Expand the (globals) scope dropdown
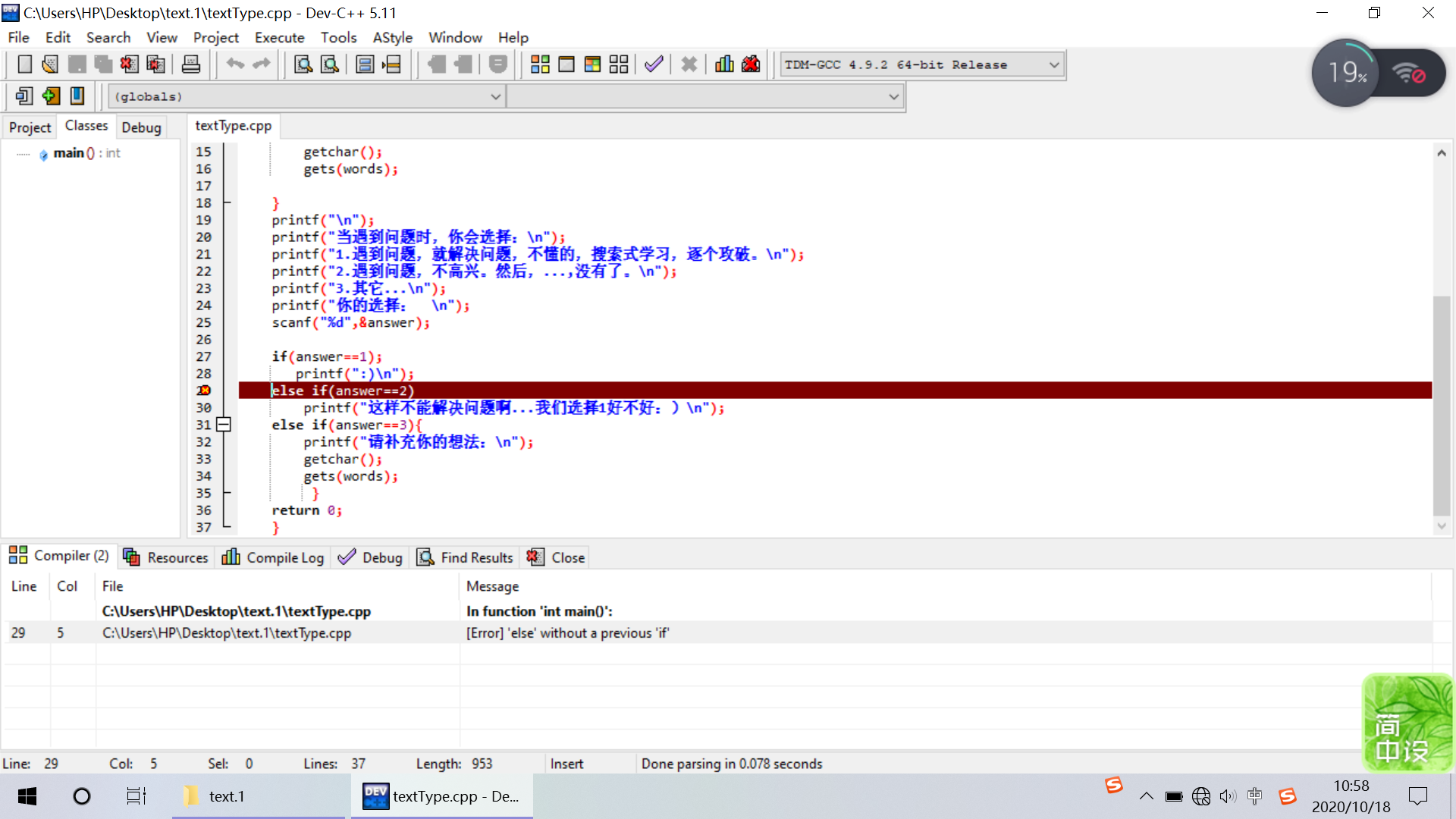The height and width of the screenshot is (819, 1456). (x=495, y=97)
